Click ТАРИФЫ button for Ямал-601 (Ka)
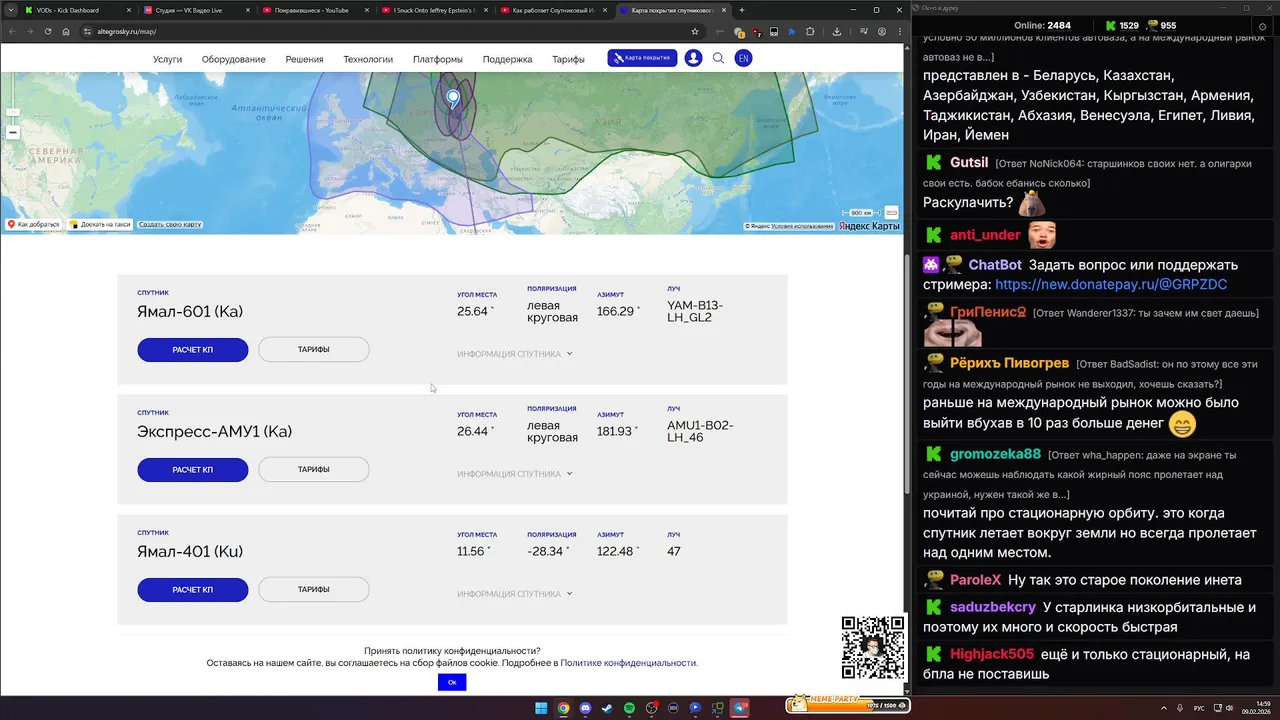Viewport: 1280px width, 720px height. (314, 350)
